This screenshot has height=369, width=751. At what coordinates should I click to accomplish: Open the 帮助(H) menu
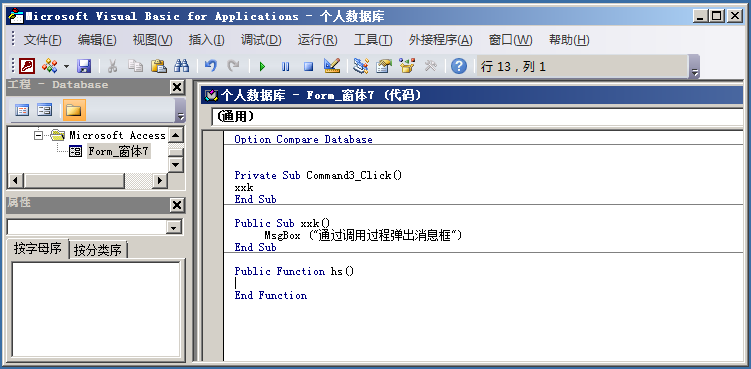coord(569,40)
